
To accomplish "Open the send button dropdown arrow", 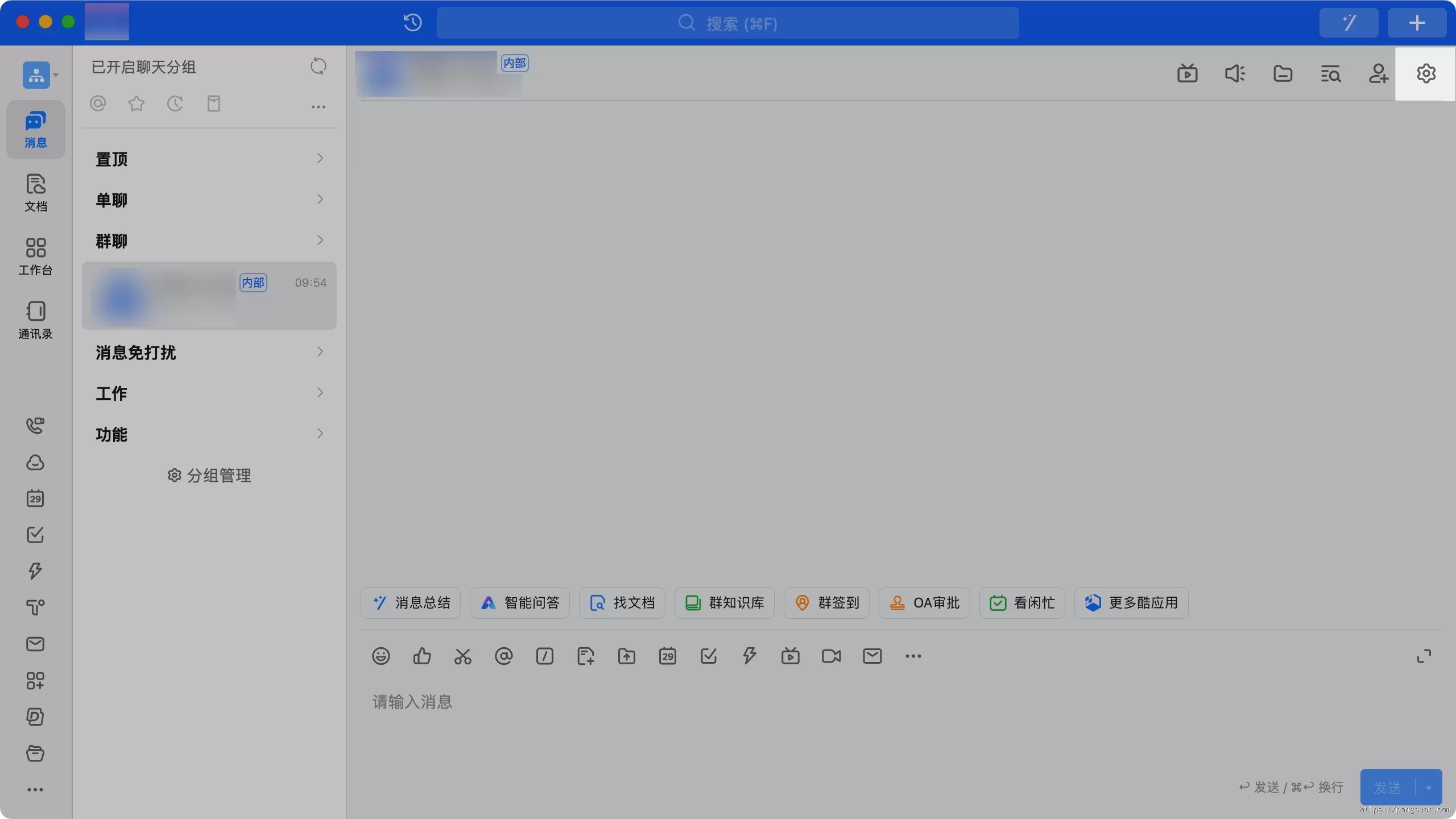I will click(1429, 788).
